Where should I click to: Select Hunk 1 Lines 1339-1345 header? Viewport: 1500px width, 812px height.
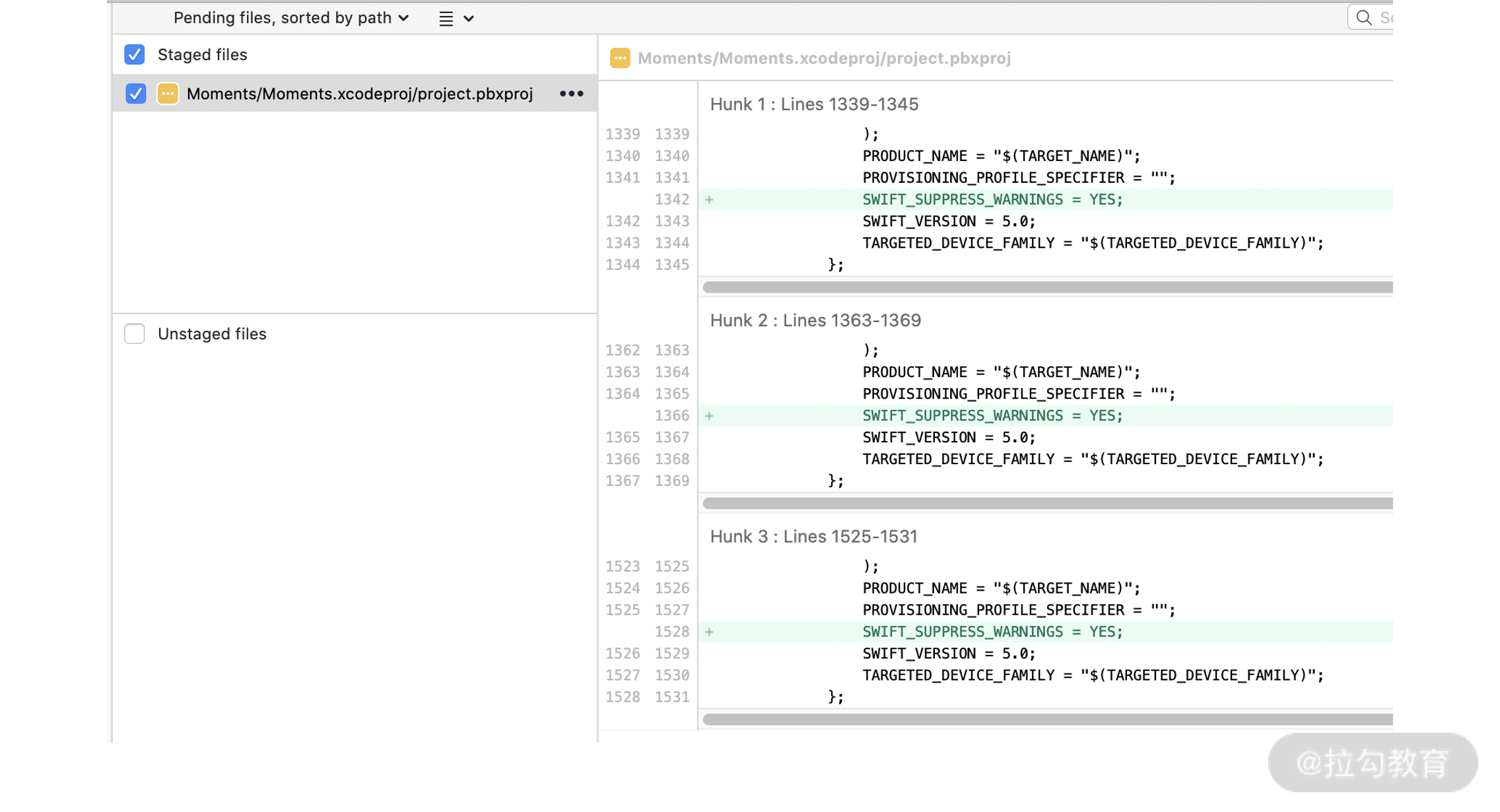coord(813,104)
